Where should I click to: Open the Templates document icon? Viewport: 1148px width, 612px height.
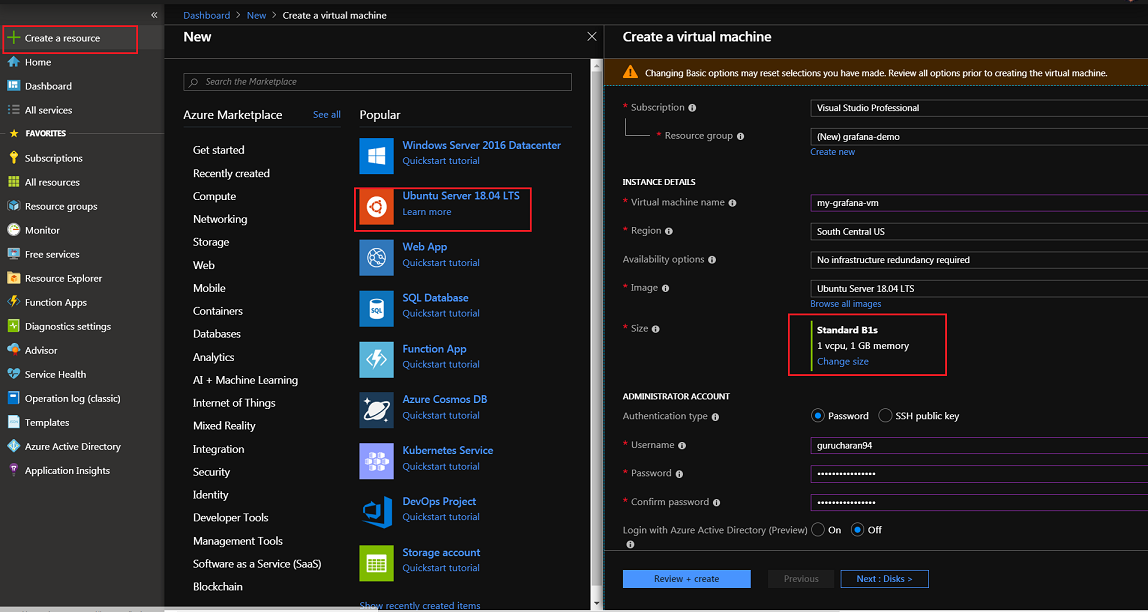13,422
